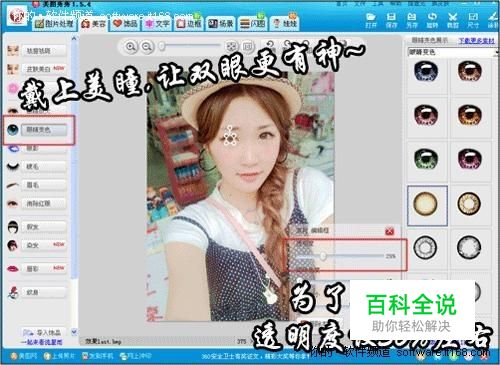Click the 尺寸 resize icon
The width and height of the screenshot is (500, 365).
point(473,20)
